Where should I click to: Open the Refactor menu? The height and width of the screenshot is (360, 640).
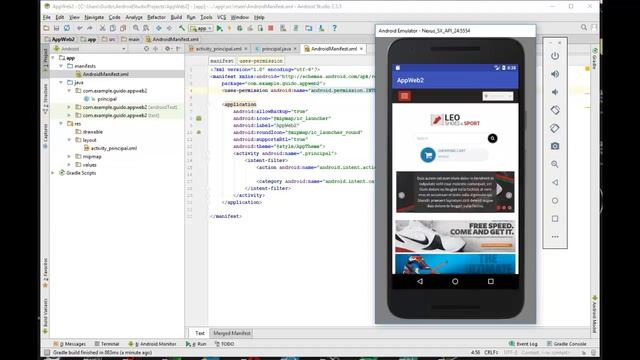156,17
